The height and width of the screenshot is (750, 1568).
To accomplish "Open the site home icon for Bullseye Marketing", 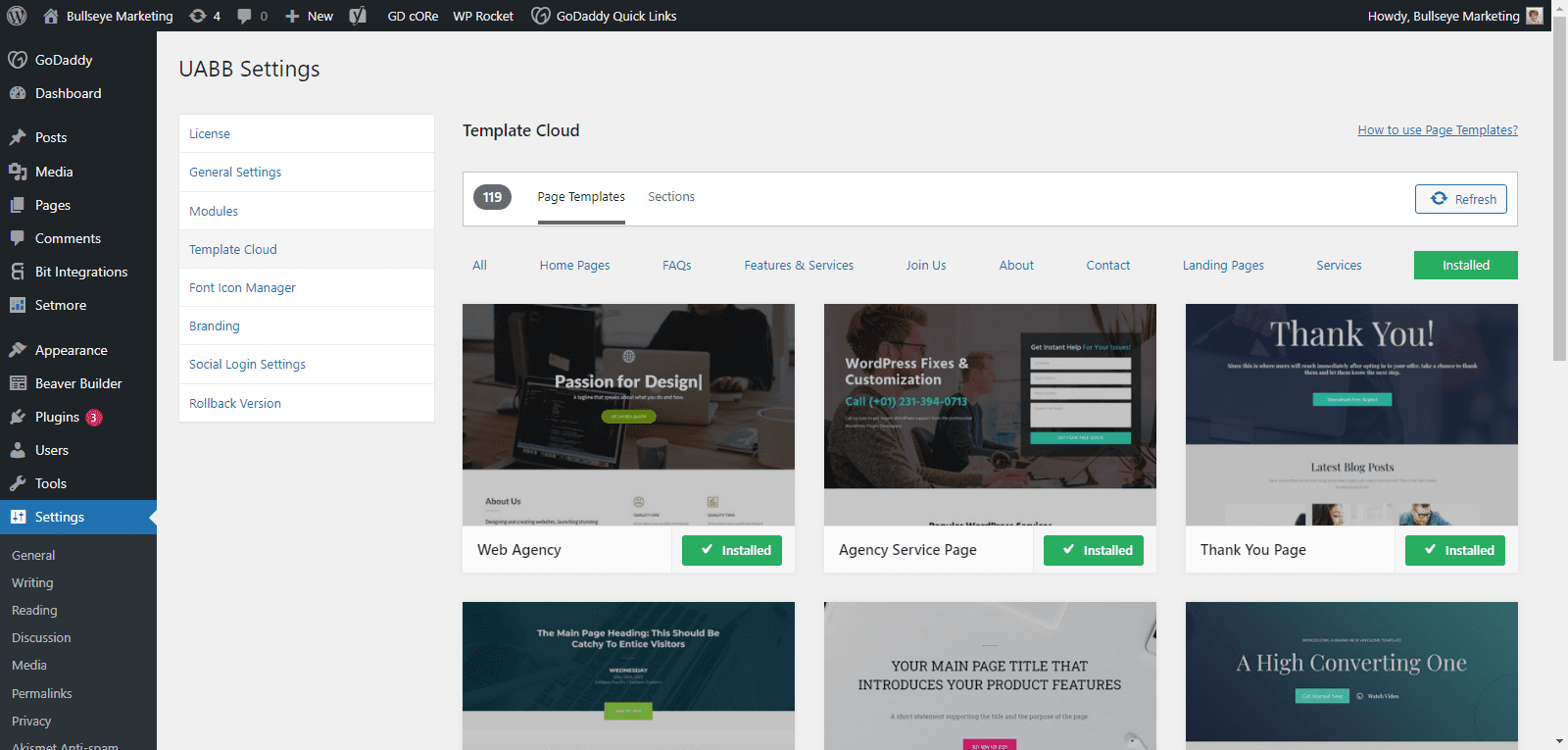I will coord(51,16).
